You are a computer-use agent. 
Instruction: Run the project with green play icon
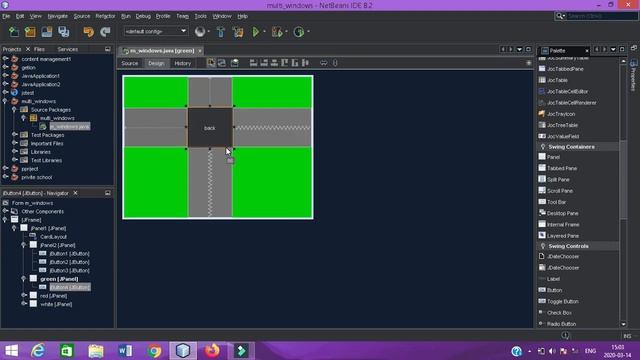256,32
